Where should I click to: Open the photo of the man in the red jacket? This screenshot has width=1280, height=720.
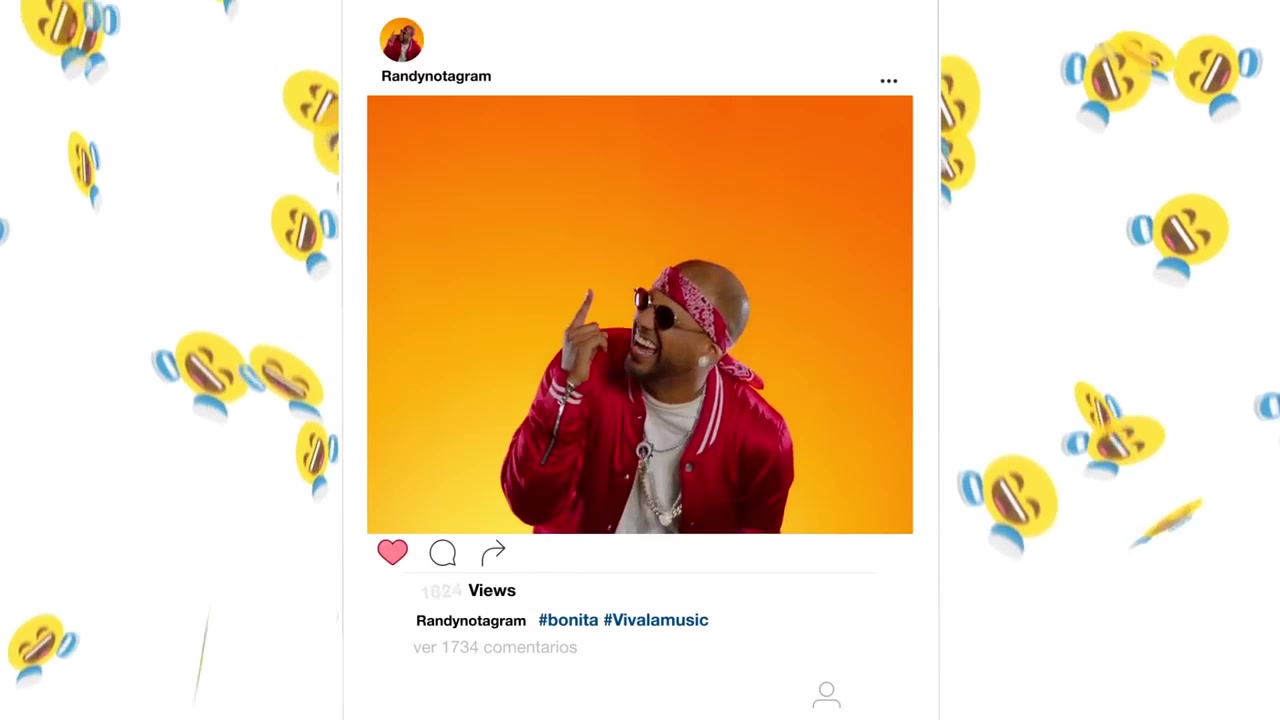tap(640, 314)
